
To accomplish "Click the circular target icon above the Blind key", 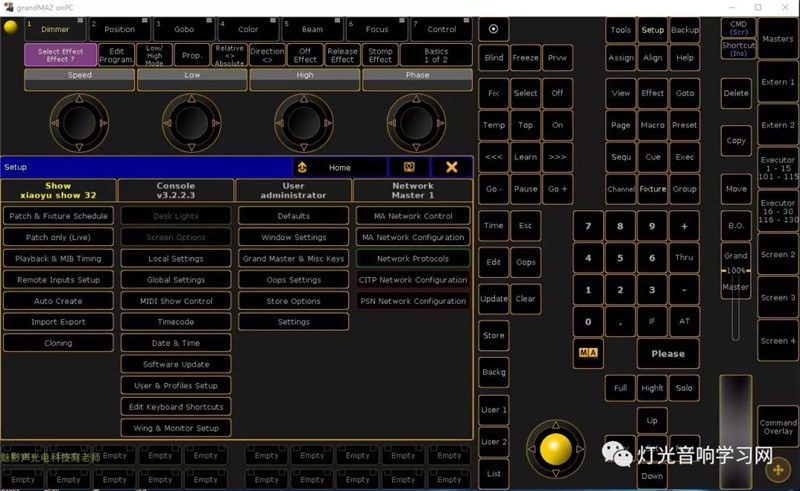I will (x=493, y=29).
